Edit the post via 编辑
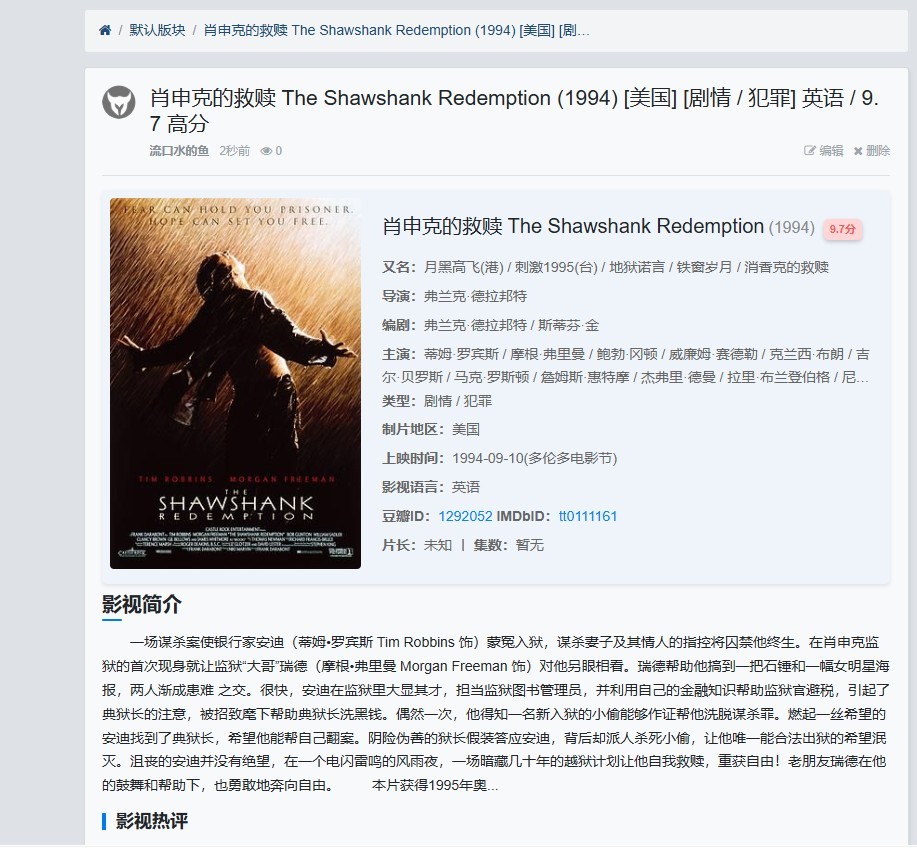917x867 pixels. 831,151
